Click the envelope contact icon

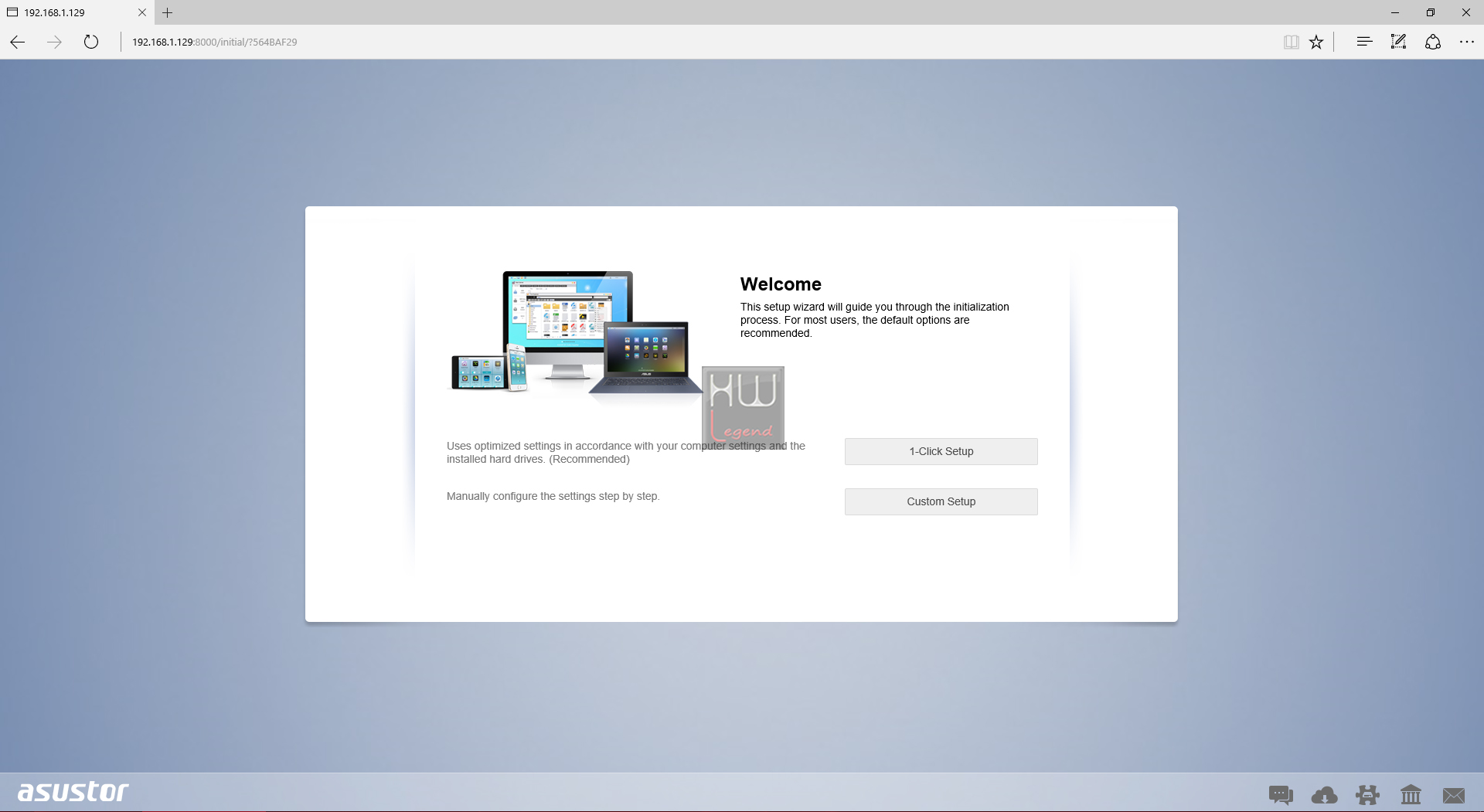click(x=1454, y=795)
